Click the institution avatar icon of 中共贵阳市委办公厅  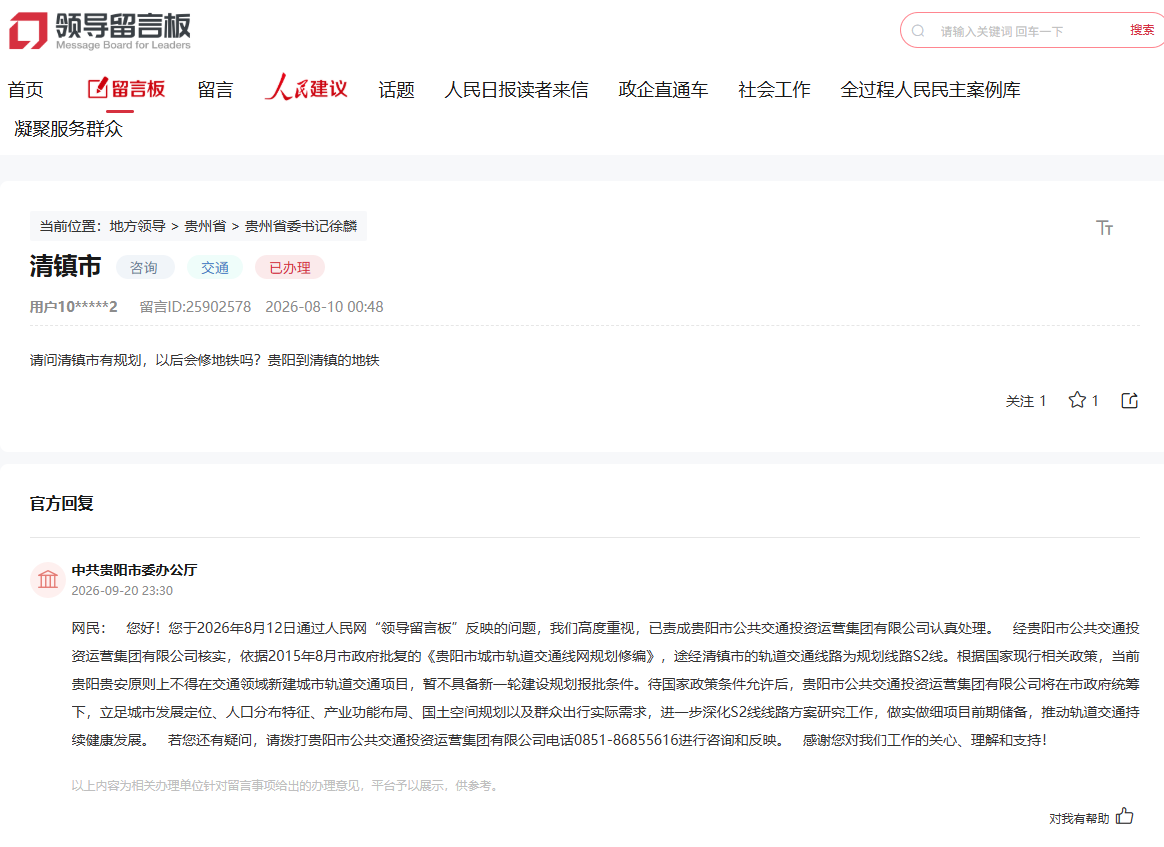(x=48, y=580)
